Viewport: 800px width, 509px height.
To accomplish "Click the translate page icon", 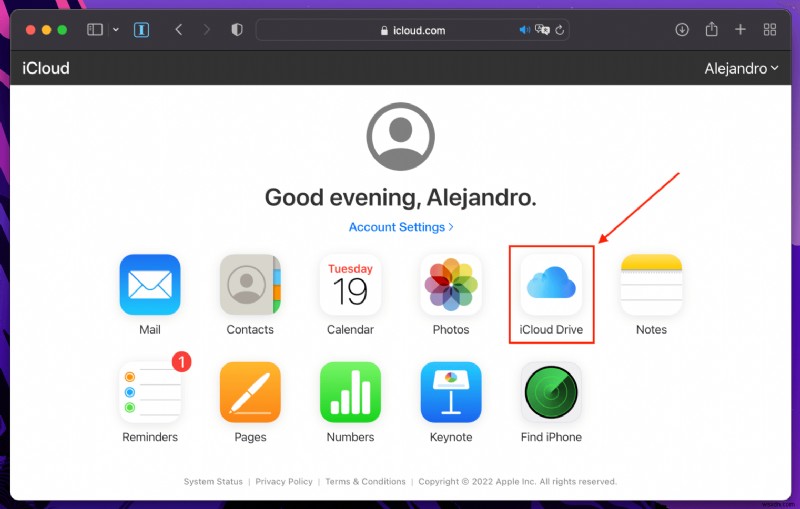I will [x=542, y=30].
